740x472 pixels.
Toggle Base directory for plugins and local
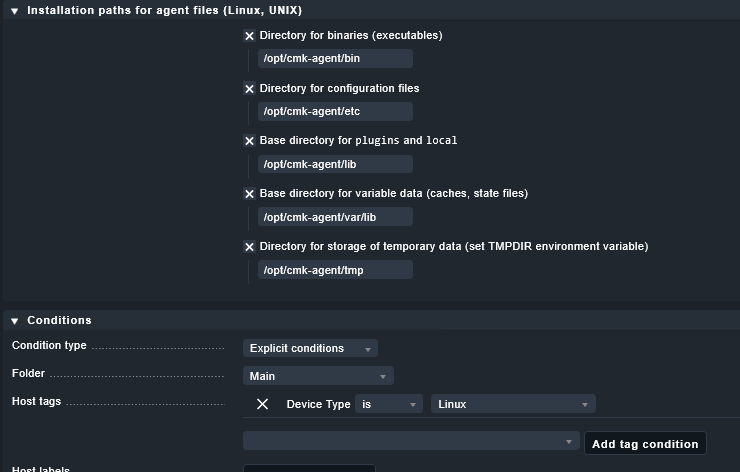[x=250, y=141]
